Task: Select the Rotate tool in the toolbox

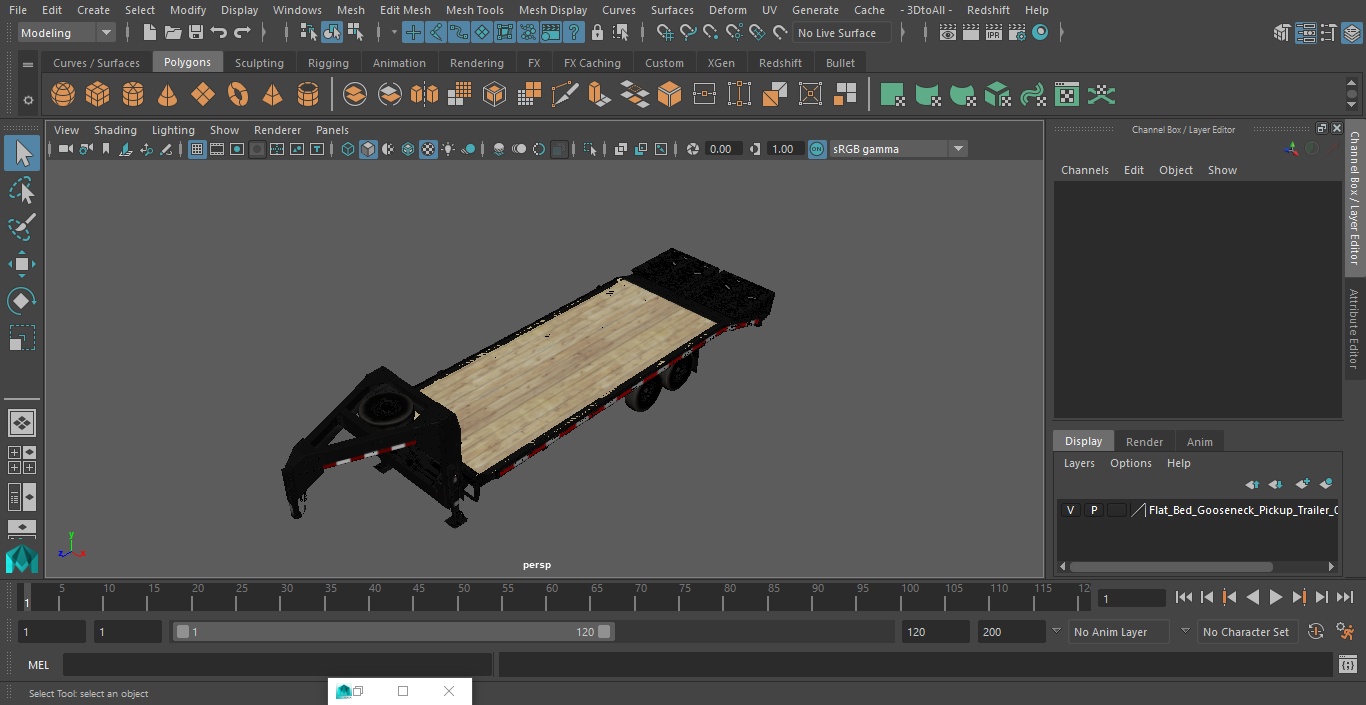Action: click(x=22, y=301)
